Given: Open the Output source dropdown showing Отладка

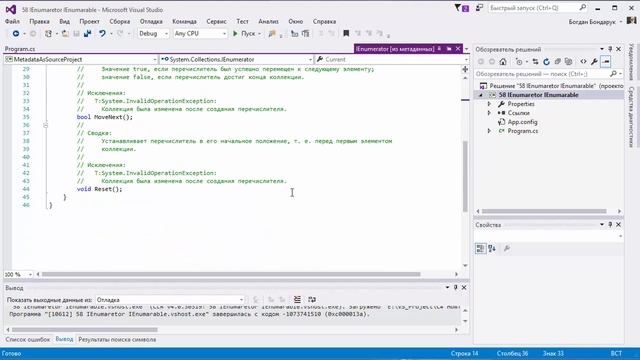Looking at the screenshot, I should point(170,300).
